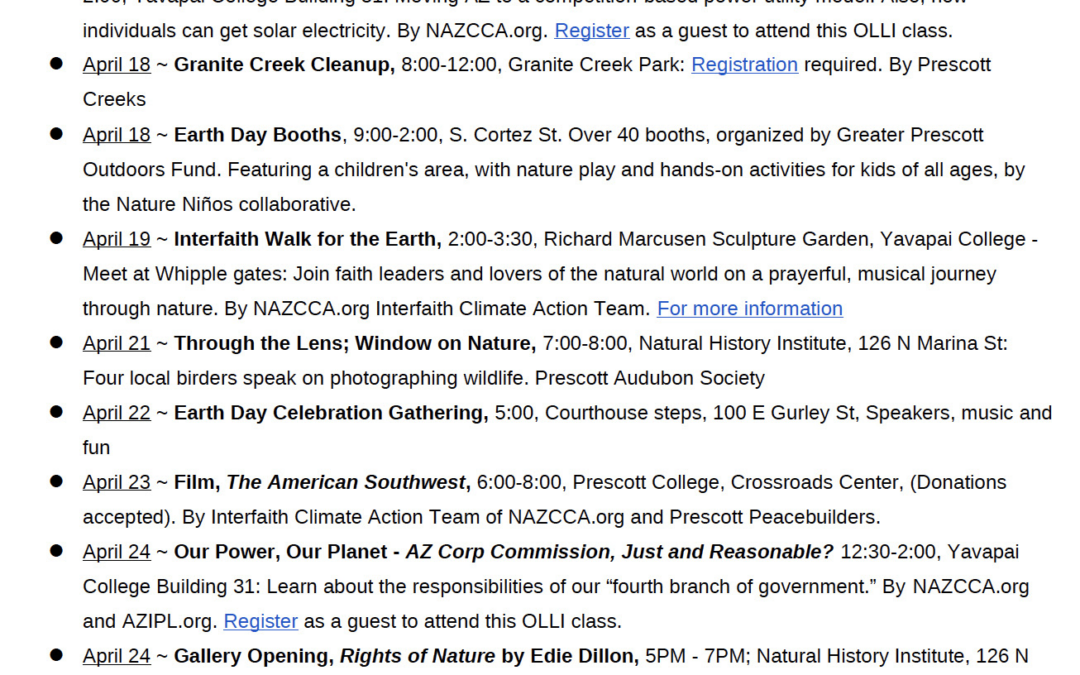The width and height of the screenshot is (1080, 675).
Task: Click the April 22 underlined date
Action: (116, 413)
